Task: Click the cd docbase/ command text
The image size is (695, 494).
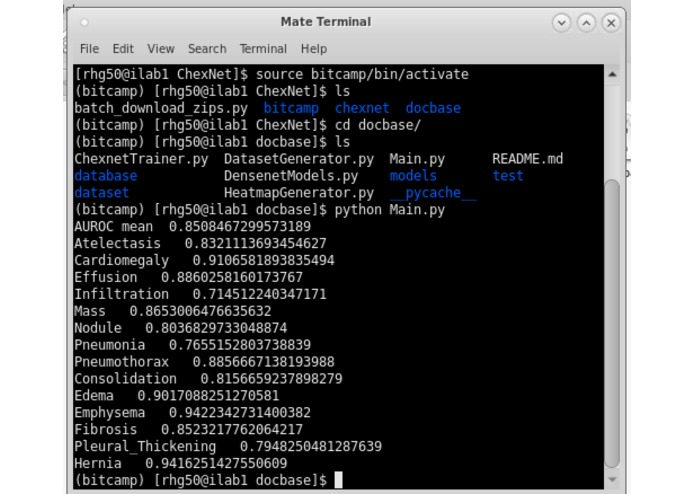Action: coord(377,125)
